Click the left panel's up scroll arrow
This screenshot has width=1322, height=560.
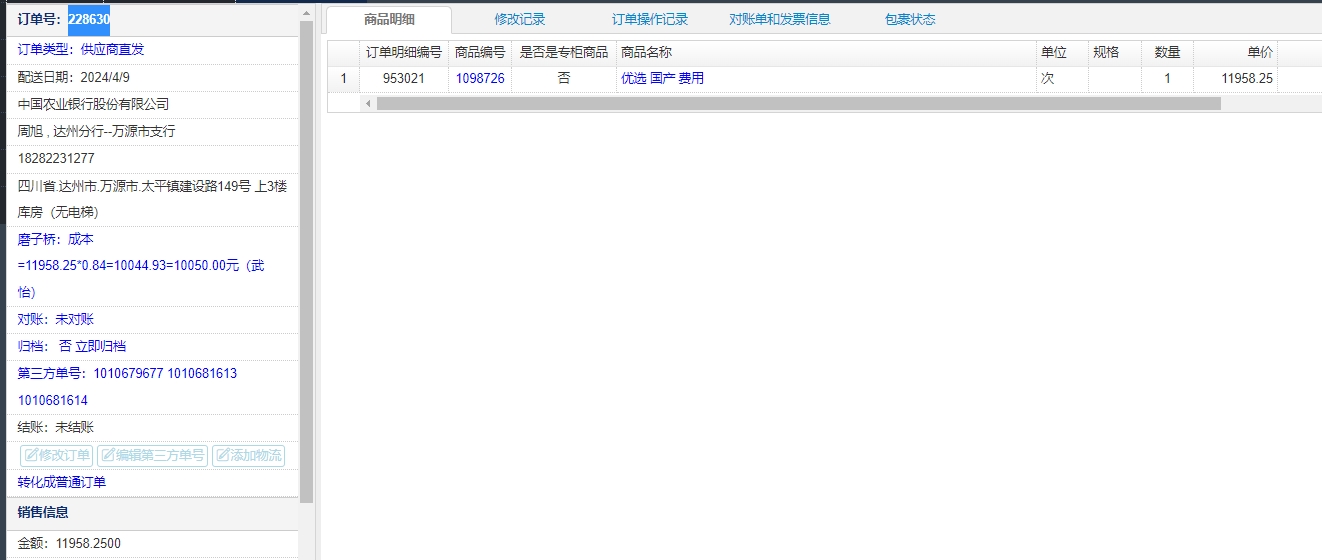(307, 13)
